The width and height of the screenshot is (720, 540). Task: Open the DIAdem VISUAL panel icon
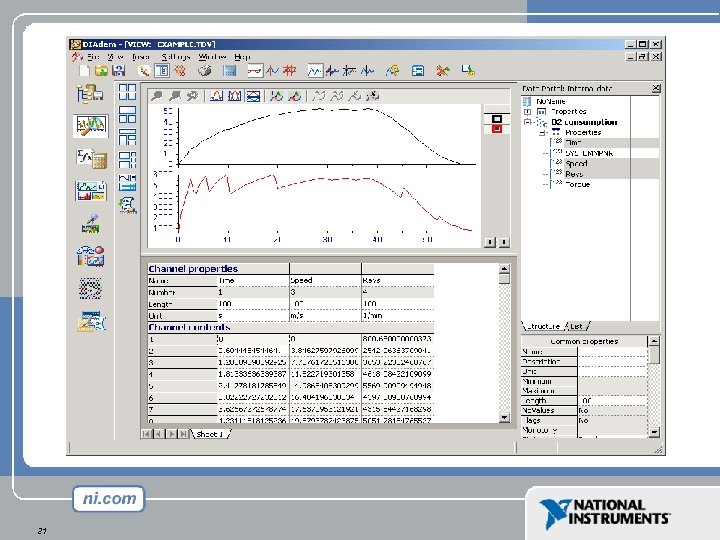click(90, 256)
